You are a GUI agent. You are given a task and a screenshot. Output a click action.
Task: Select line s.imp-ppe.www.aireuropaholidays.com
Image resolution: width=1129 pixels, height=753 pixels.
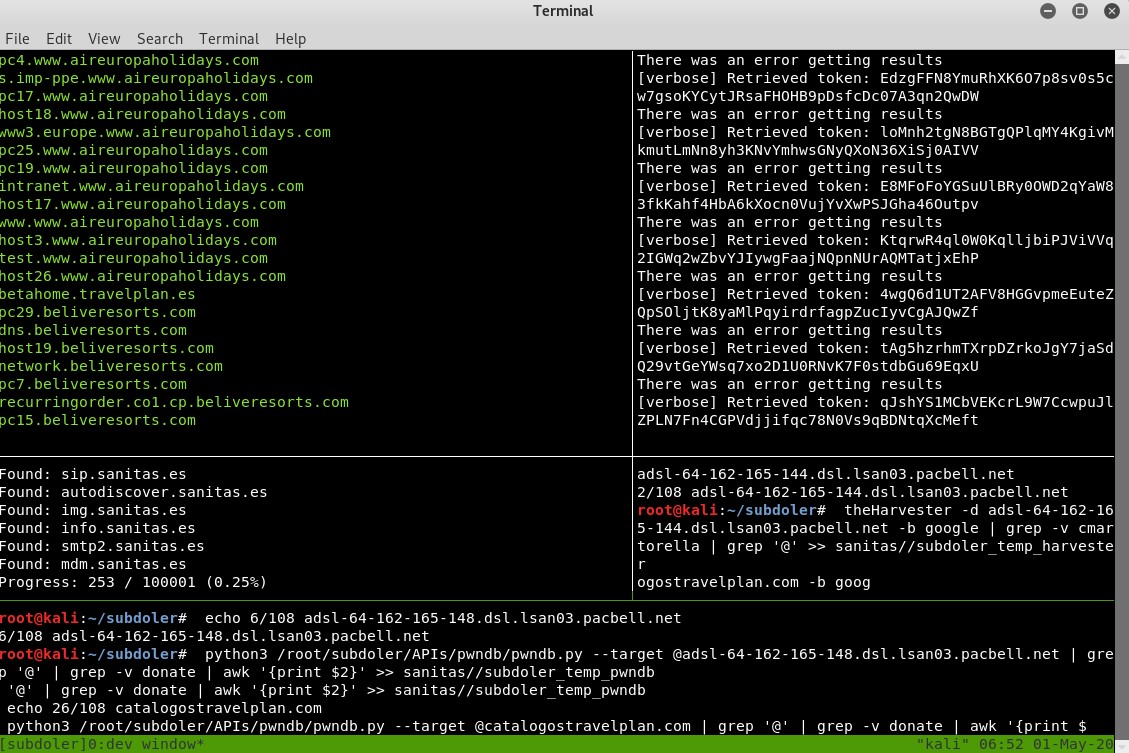click(156, 78)
